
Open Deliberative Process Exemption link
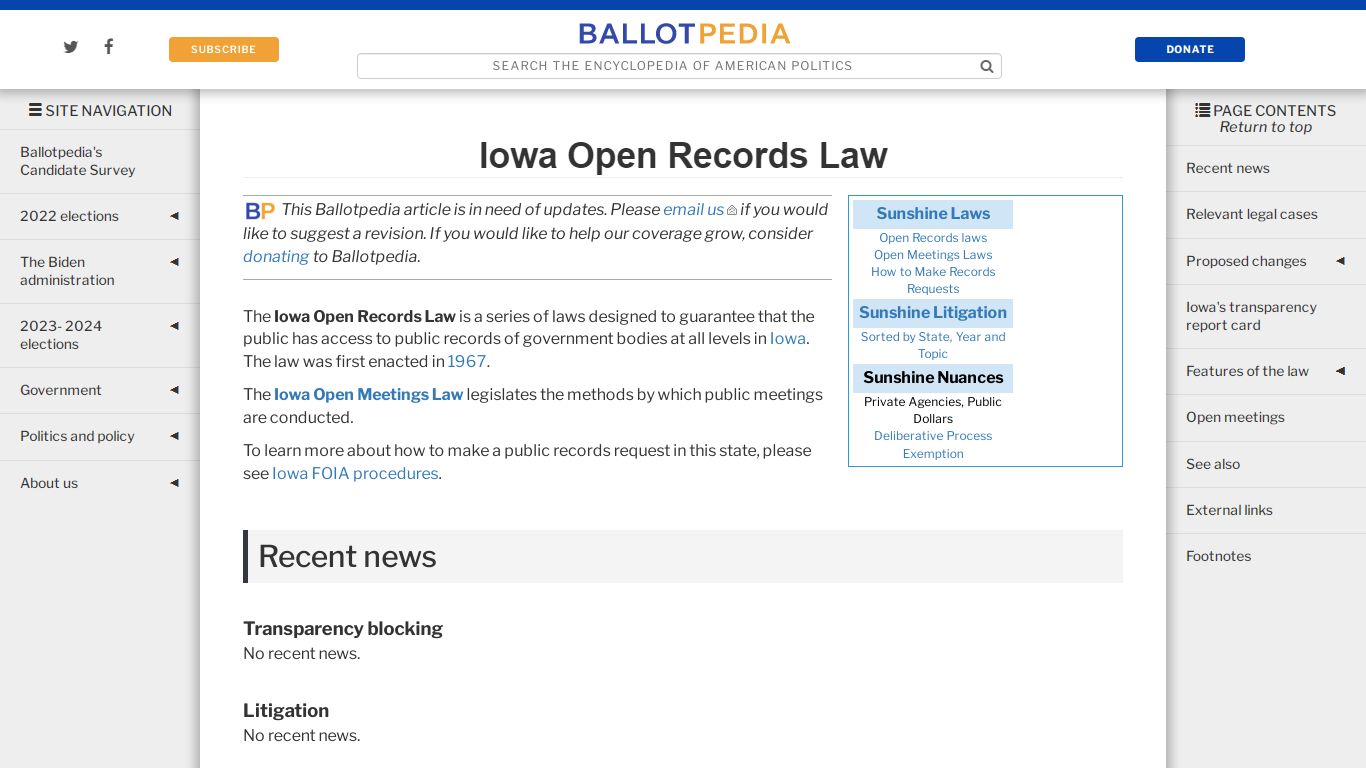pos(933,444)
